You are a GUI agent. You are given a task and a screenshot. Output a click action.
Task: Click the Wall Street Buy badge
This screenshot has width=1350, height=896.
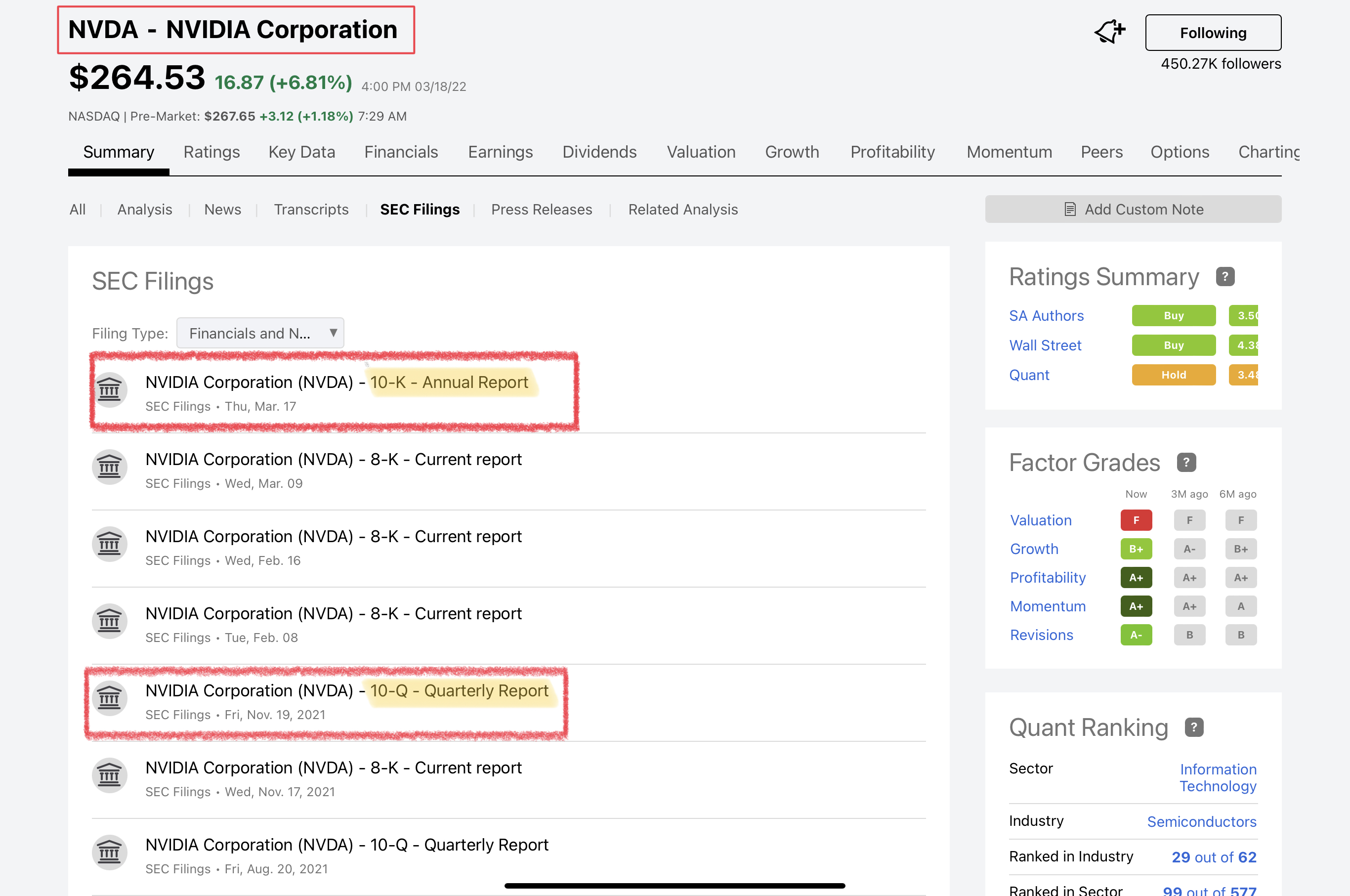point(1174,345)
